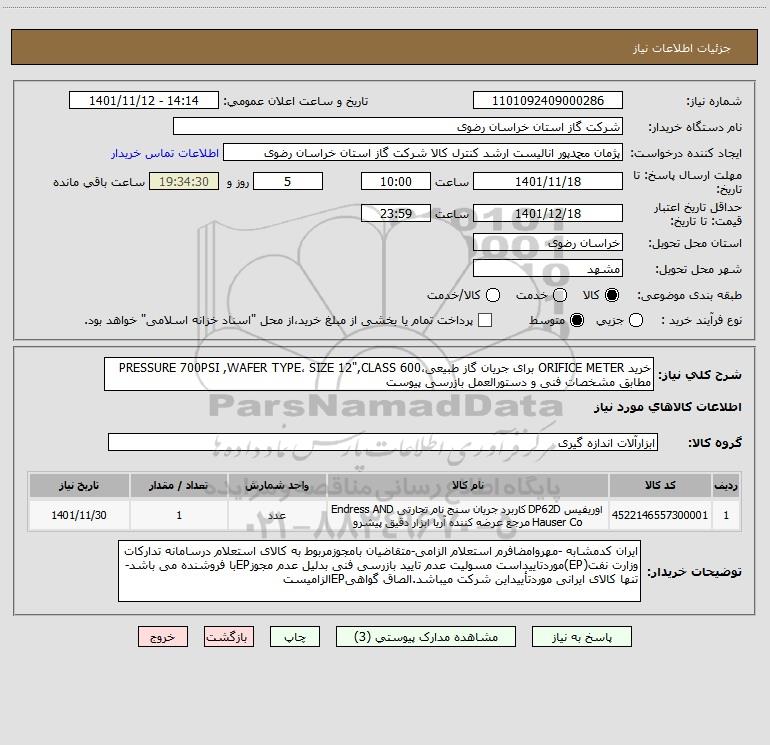
Task: Click the price validity date 1401/12/18
Action: [x=548, y=213]
